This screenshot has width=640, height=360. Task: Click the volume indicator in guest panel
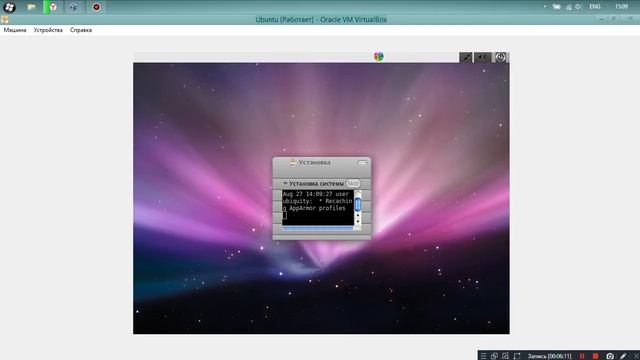482,57
